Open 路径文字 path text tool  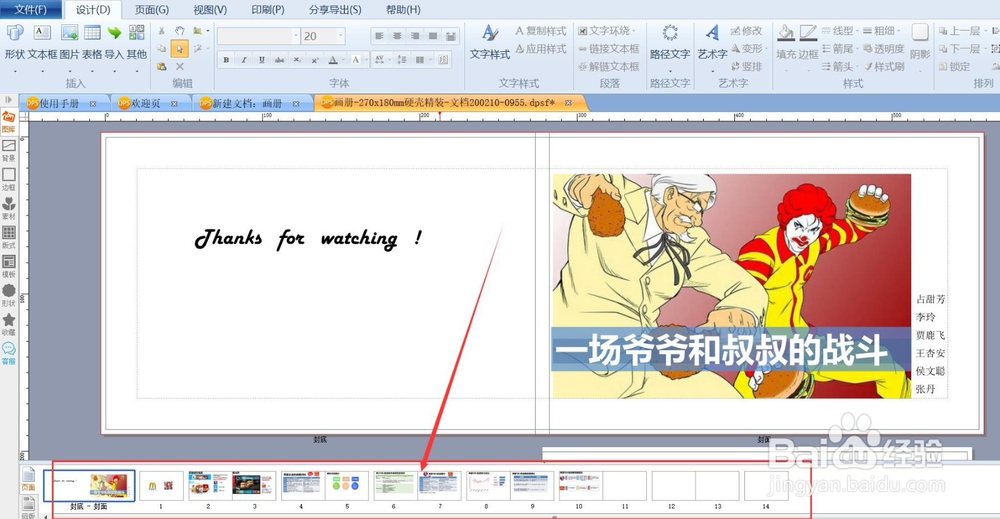click(670, 42)
